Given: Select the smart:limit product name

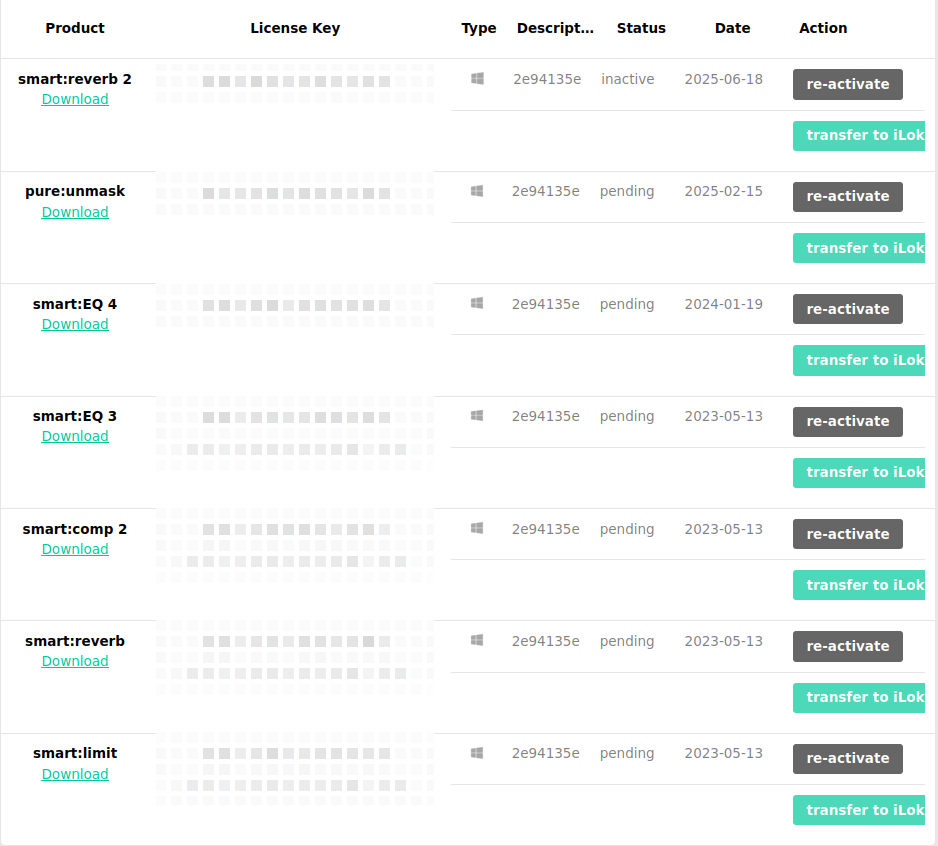Looking at the screenshot, I should click(75, 753).
